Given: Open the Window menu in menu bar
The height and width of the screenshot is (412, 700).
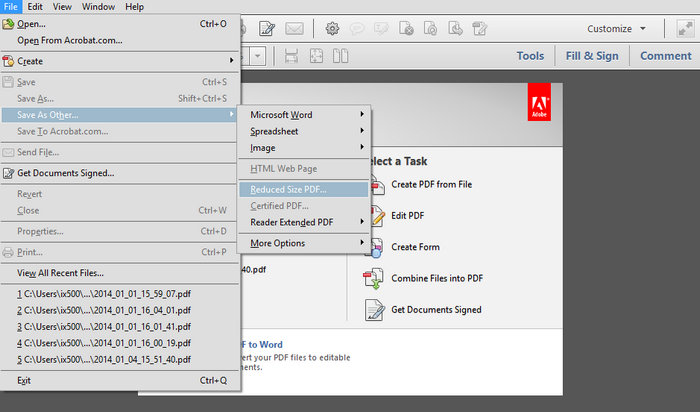Looking at the screenshot, I should (98, 7).
